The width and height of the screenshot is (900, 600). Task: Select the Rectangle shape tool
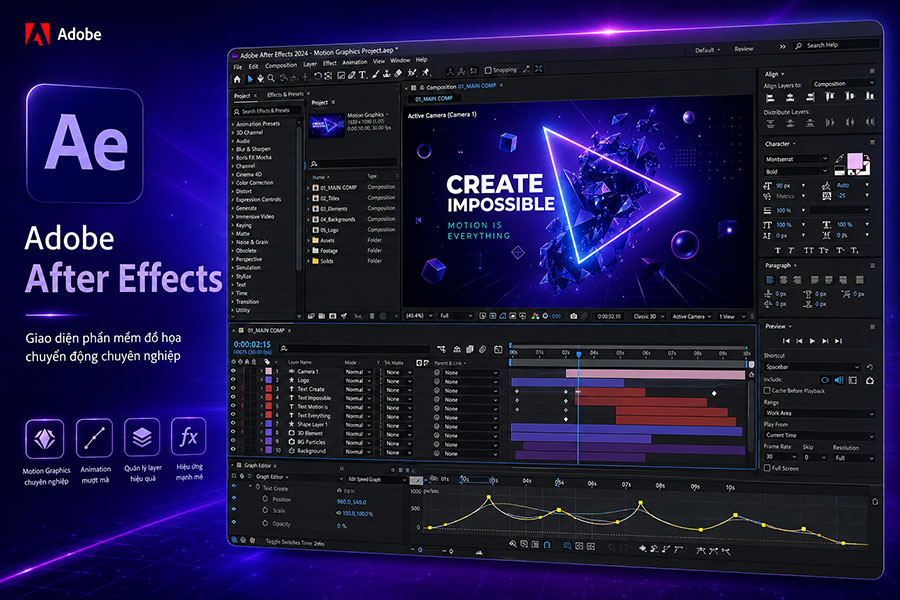point(341,76)
